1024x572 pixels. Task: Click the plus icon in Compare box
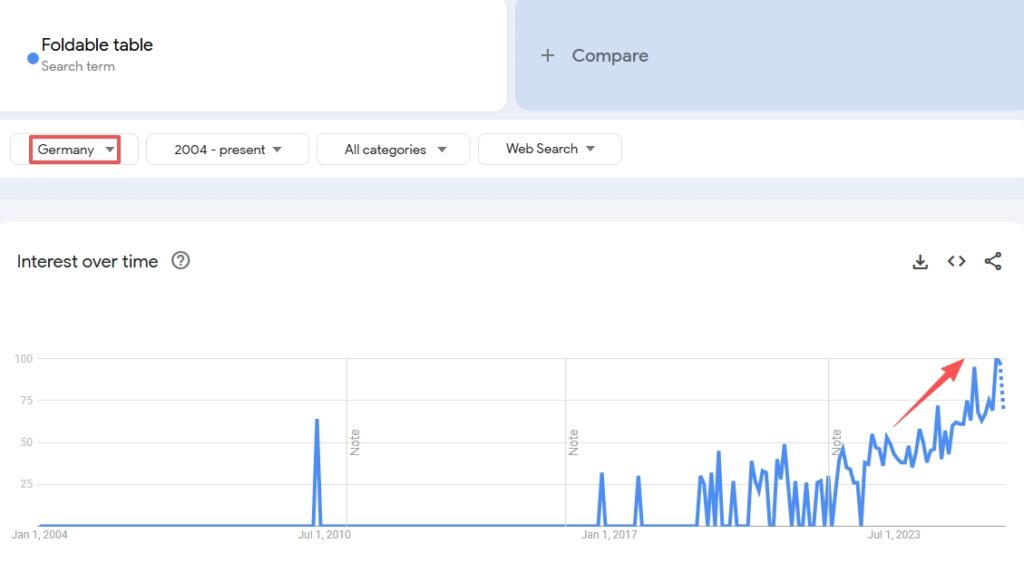point(547,56)
